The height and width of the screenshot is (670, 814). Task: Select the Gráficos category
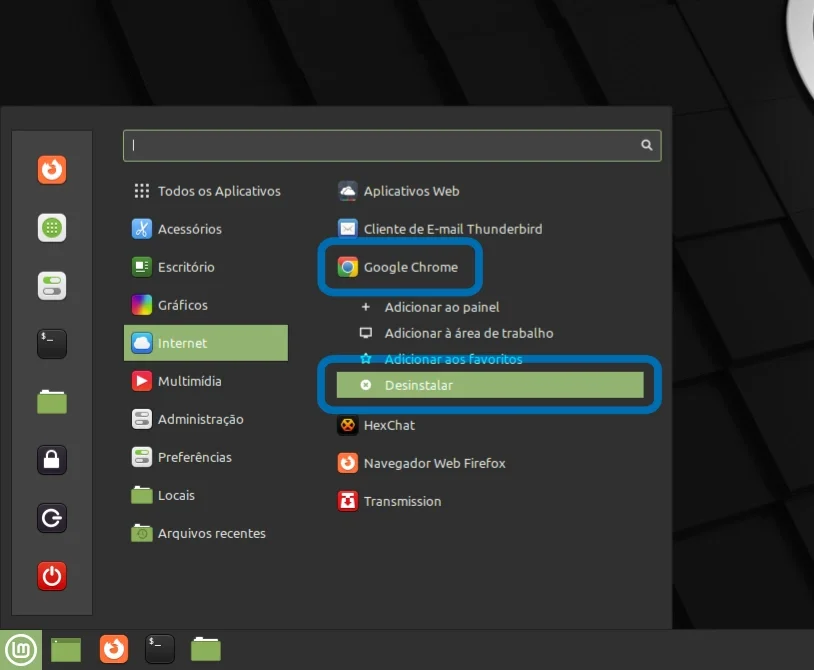(206, 305)
